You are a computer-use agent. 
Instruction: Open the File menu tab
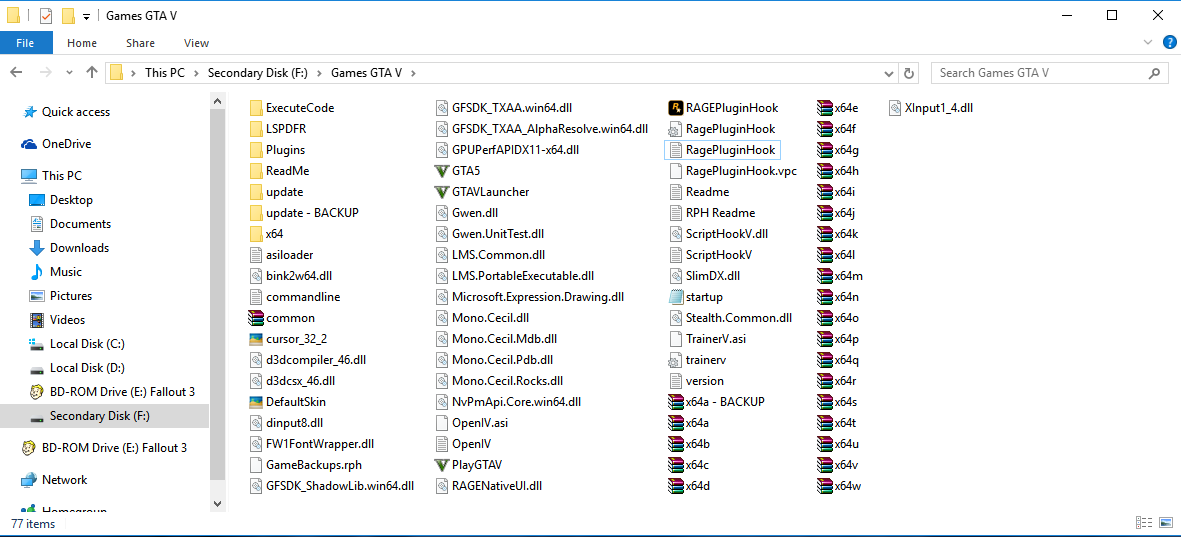pos(26,43)
